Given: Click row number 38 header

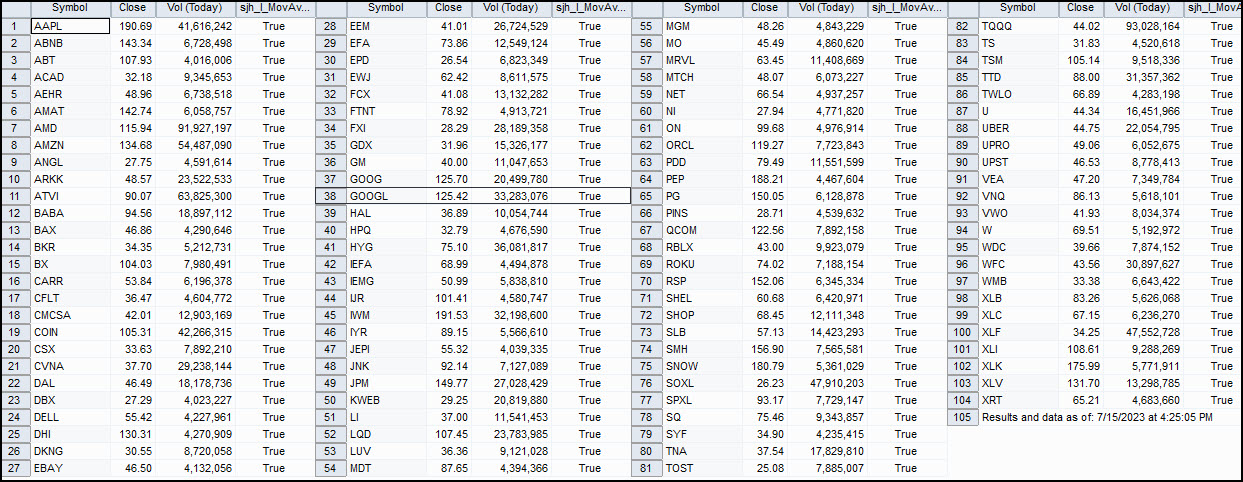Looking at the screenshot, I should 331,196.
